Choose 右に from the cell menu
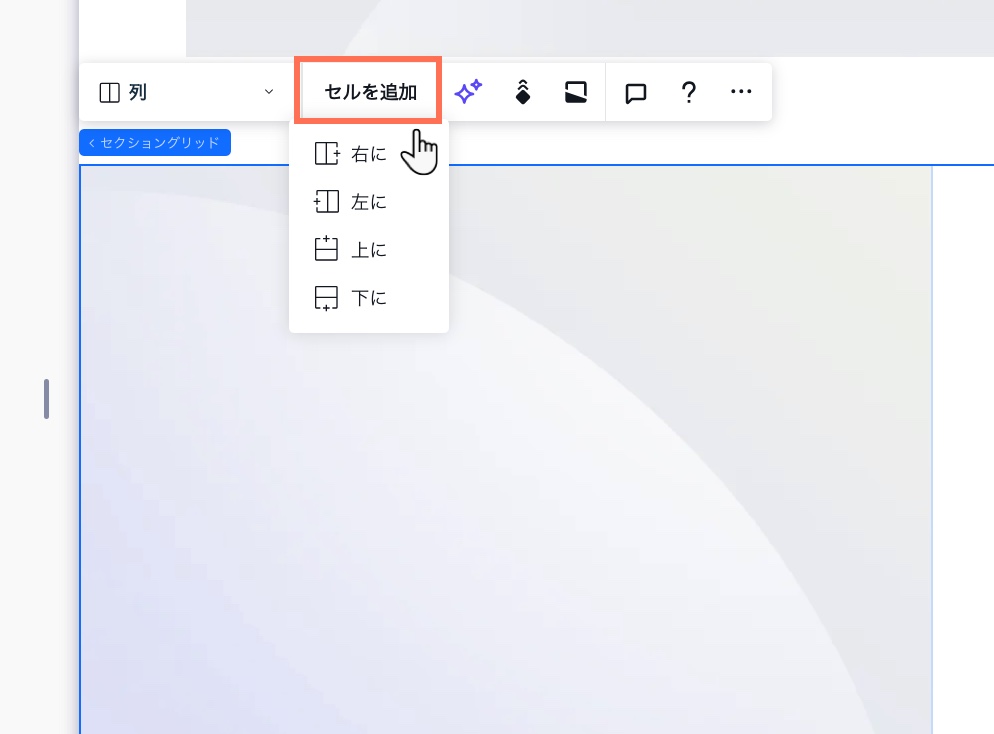Image resolution: width=994 pixels, height=734 pixels. [x=369, y=153]
